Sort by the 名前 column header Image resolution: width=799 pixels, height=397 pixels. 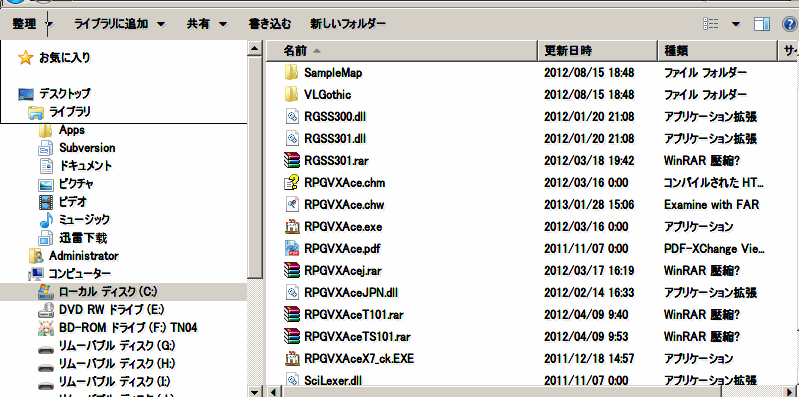402,51
